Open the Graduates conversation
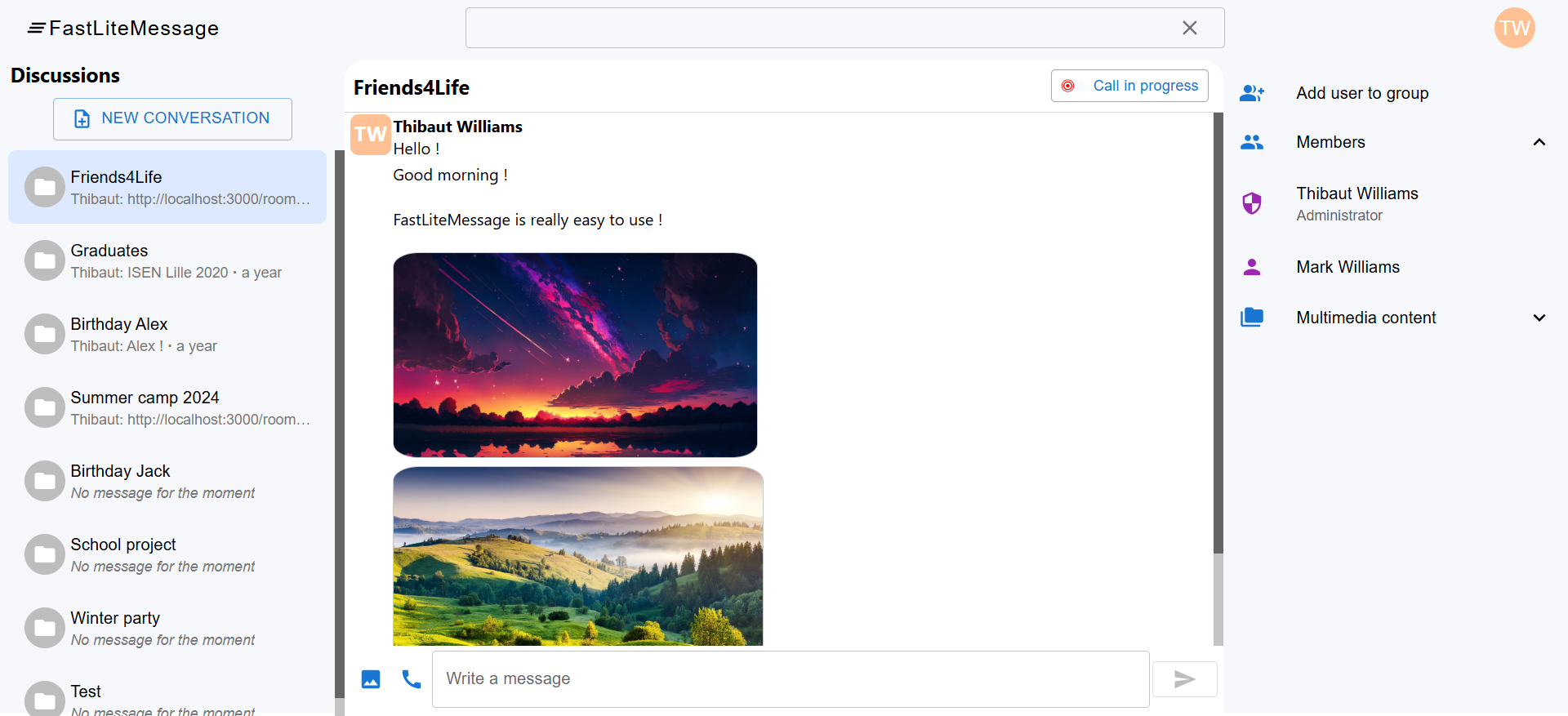The image size is (1568, 716). [x=167, y=260]
